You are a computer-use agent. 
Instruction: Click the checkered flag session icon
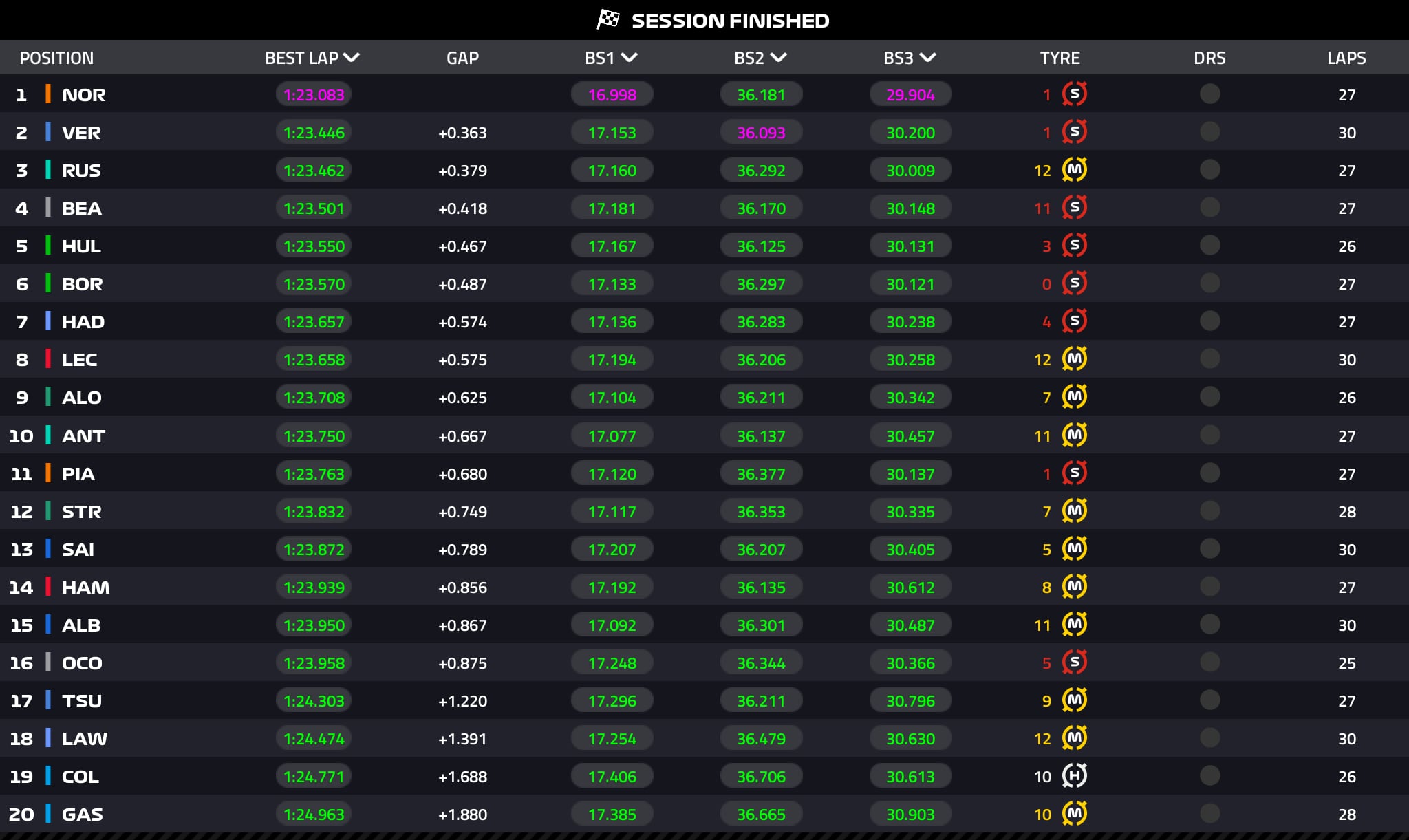(608, 19)
